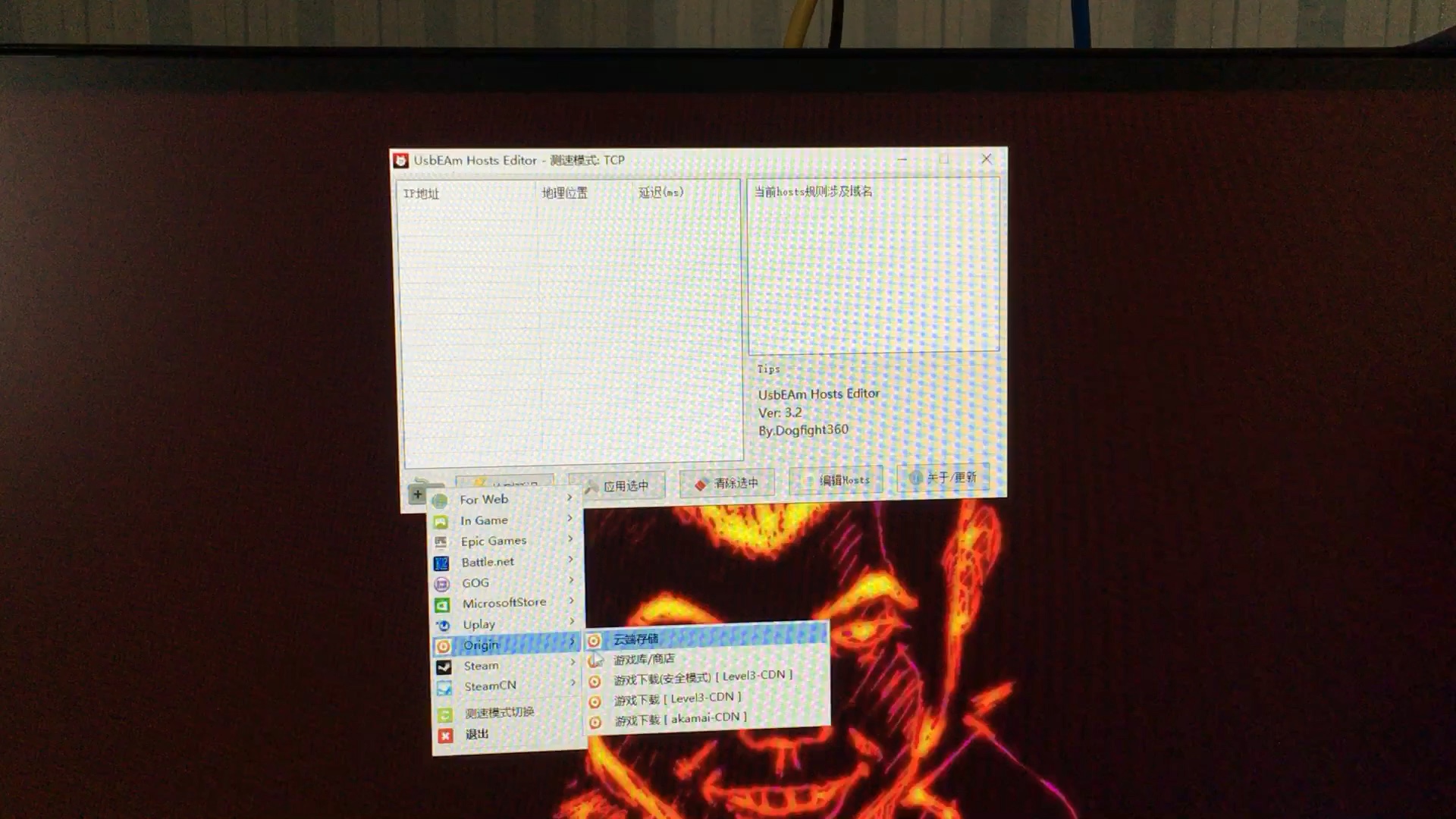
Task: Select 游戏下载 [ Level3-CDN ] without safe mode
Action: (x=708, y=698)
